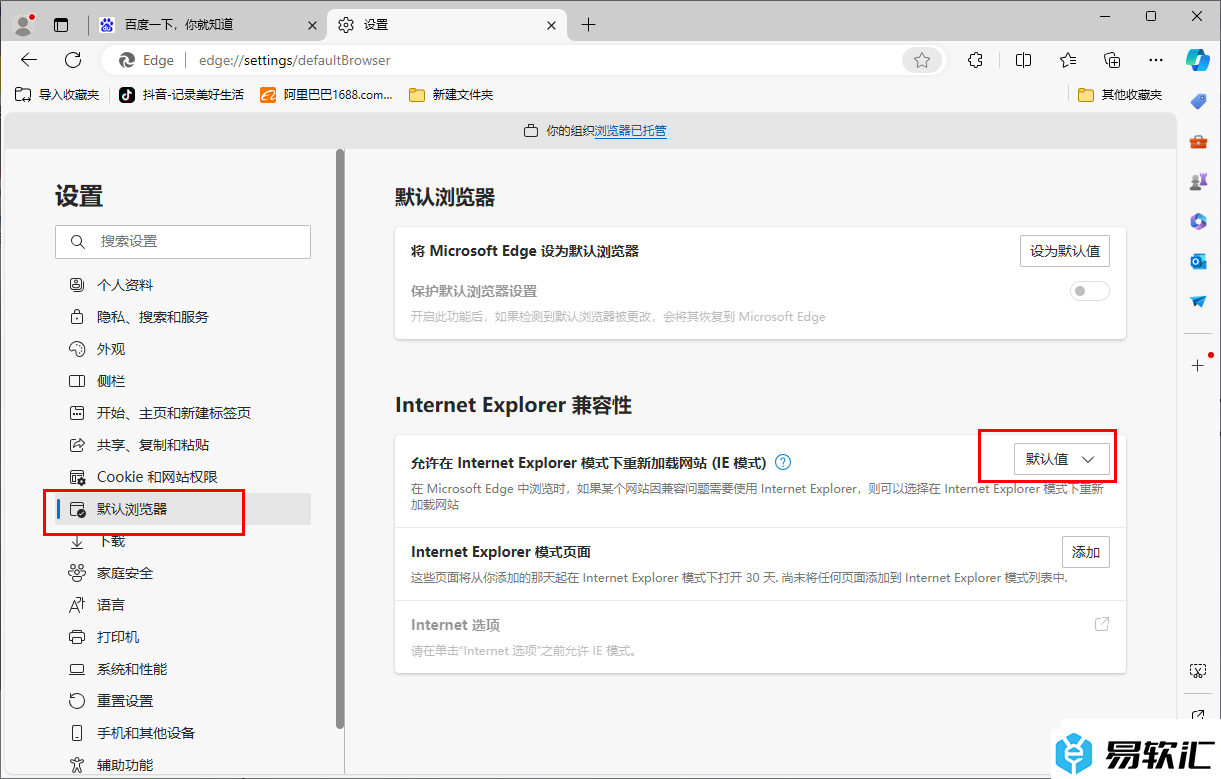Open the Games chess piece sidebar icon
Image resolution: width=1221 pixels, height=779 pixels.
pyautogui.click(x=1198, y=182)
